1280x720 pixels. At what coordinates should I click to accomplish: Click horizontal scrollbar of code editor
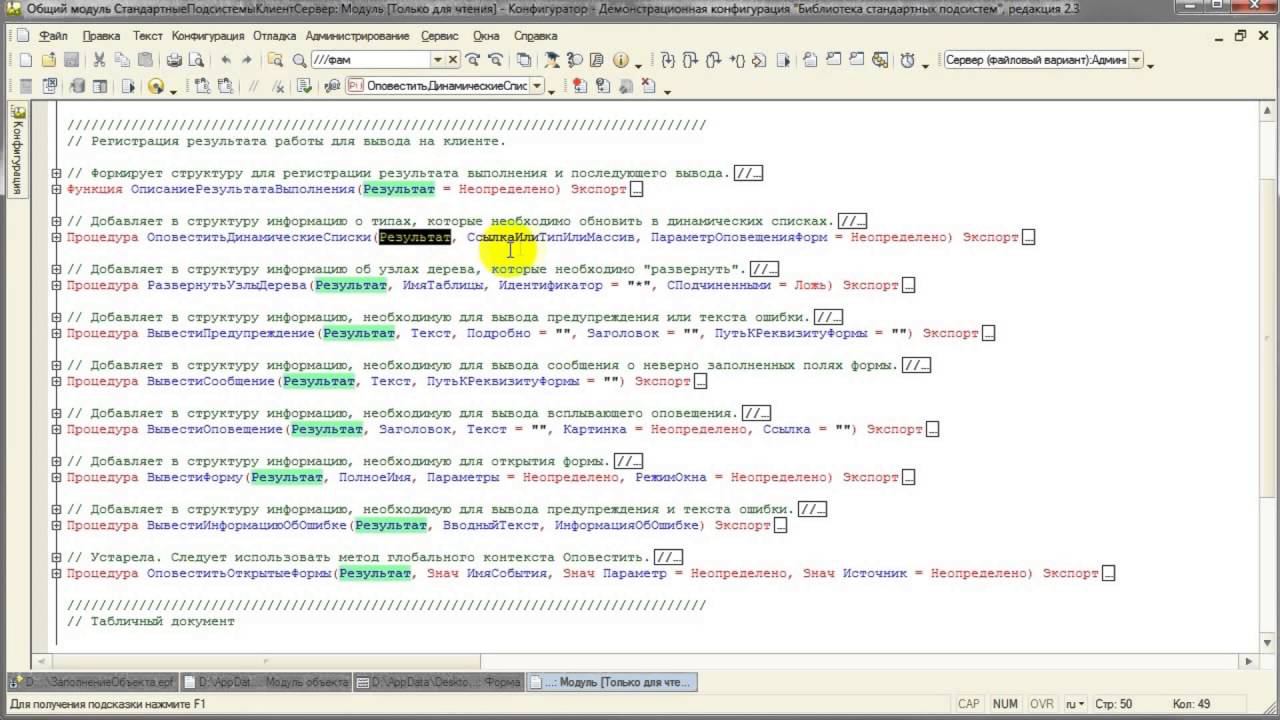tap(645, 661)
